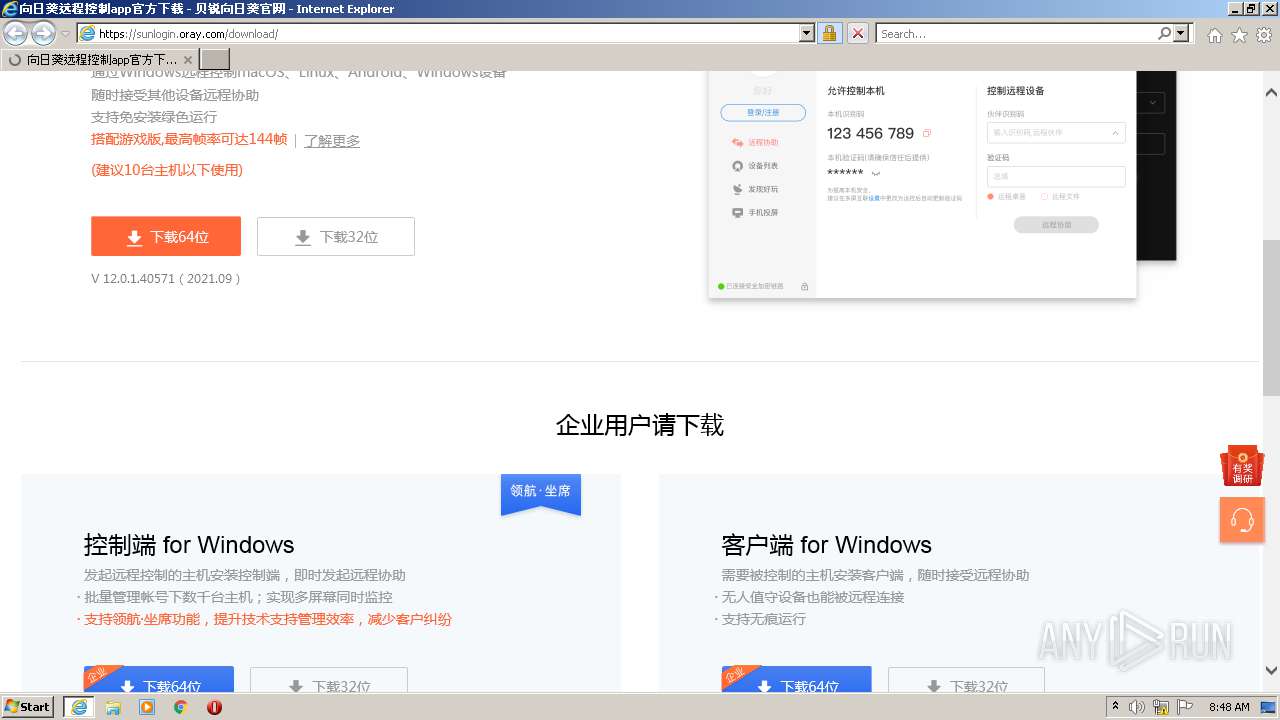Select the 向日葵远程控制app browser tab

[x=100, y=59]
